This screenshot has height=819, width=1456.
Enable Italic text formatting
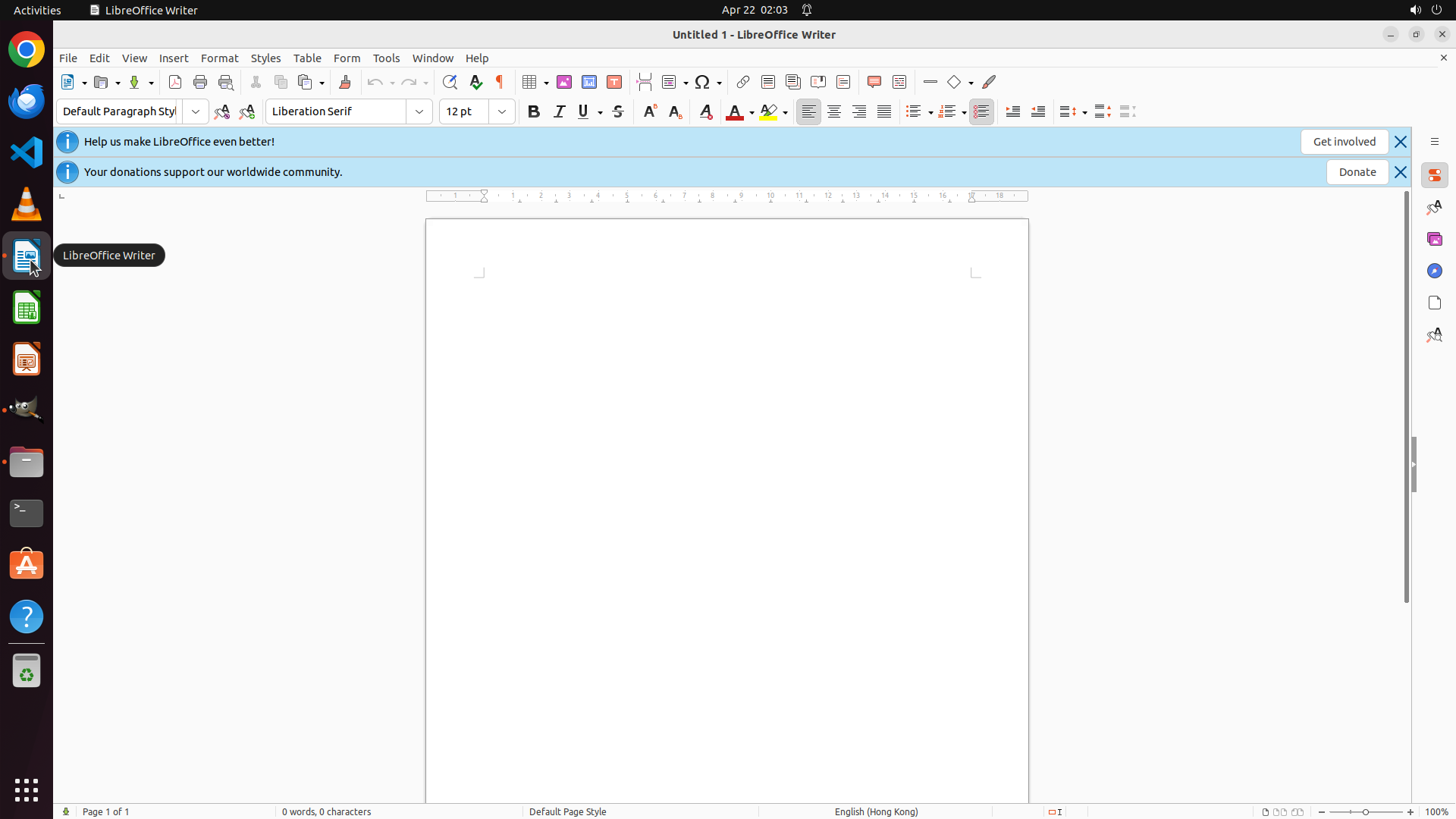559,111
